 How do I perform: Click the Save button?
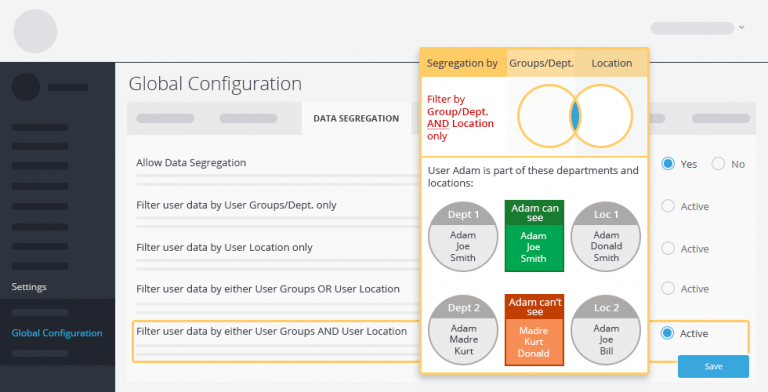pyautogui.click(x=713, y=367)
